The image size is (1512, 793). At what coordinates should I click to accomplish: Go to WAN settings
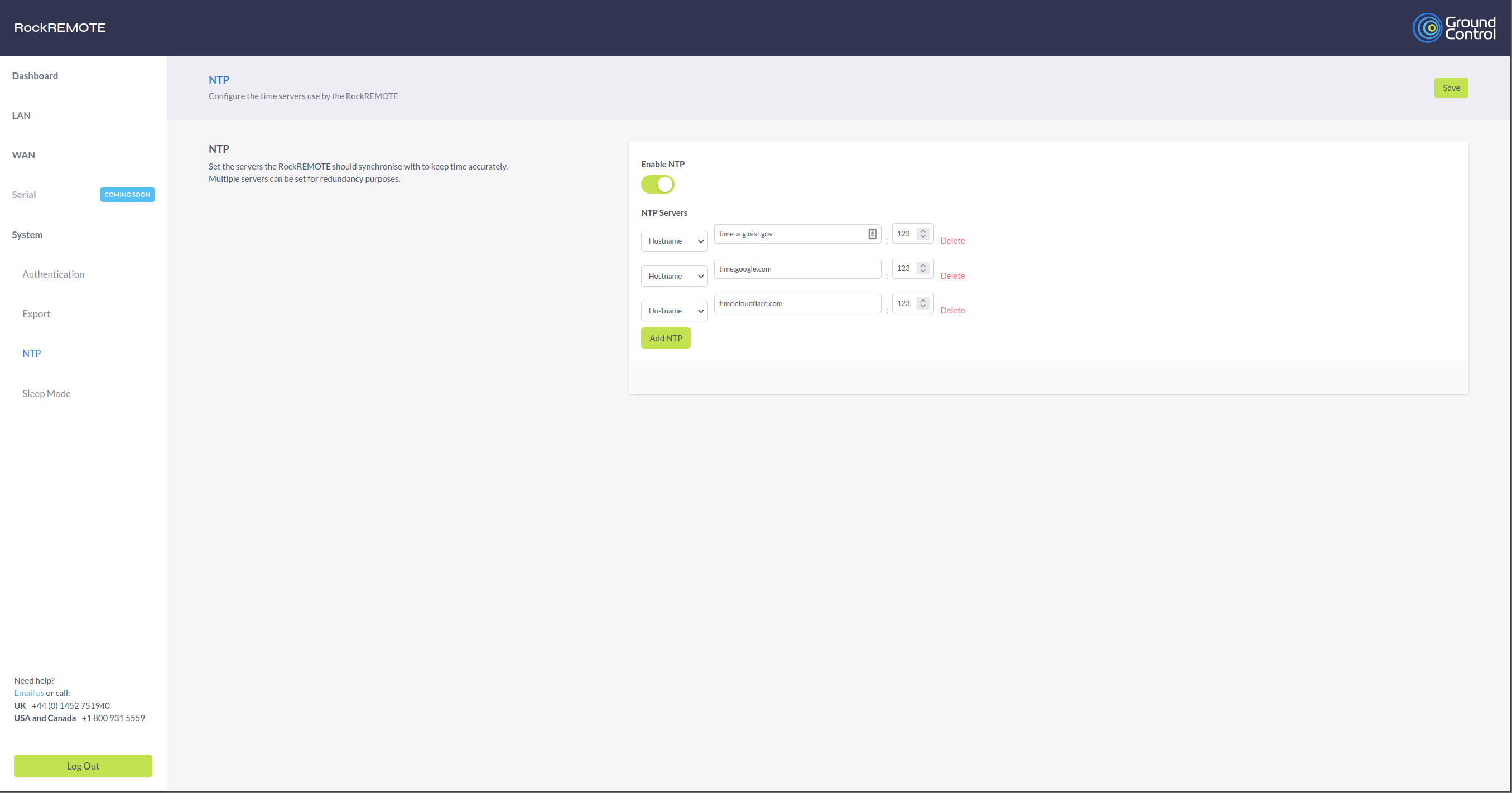pyautogui.click(x=23, y=155)
